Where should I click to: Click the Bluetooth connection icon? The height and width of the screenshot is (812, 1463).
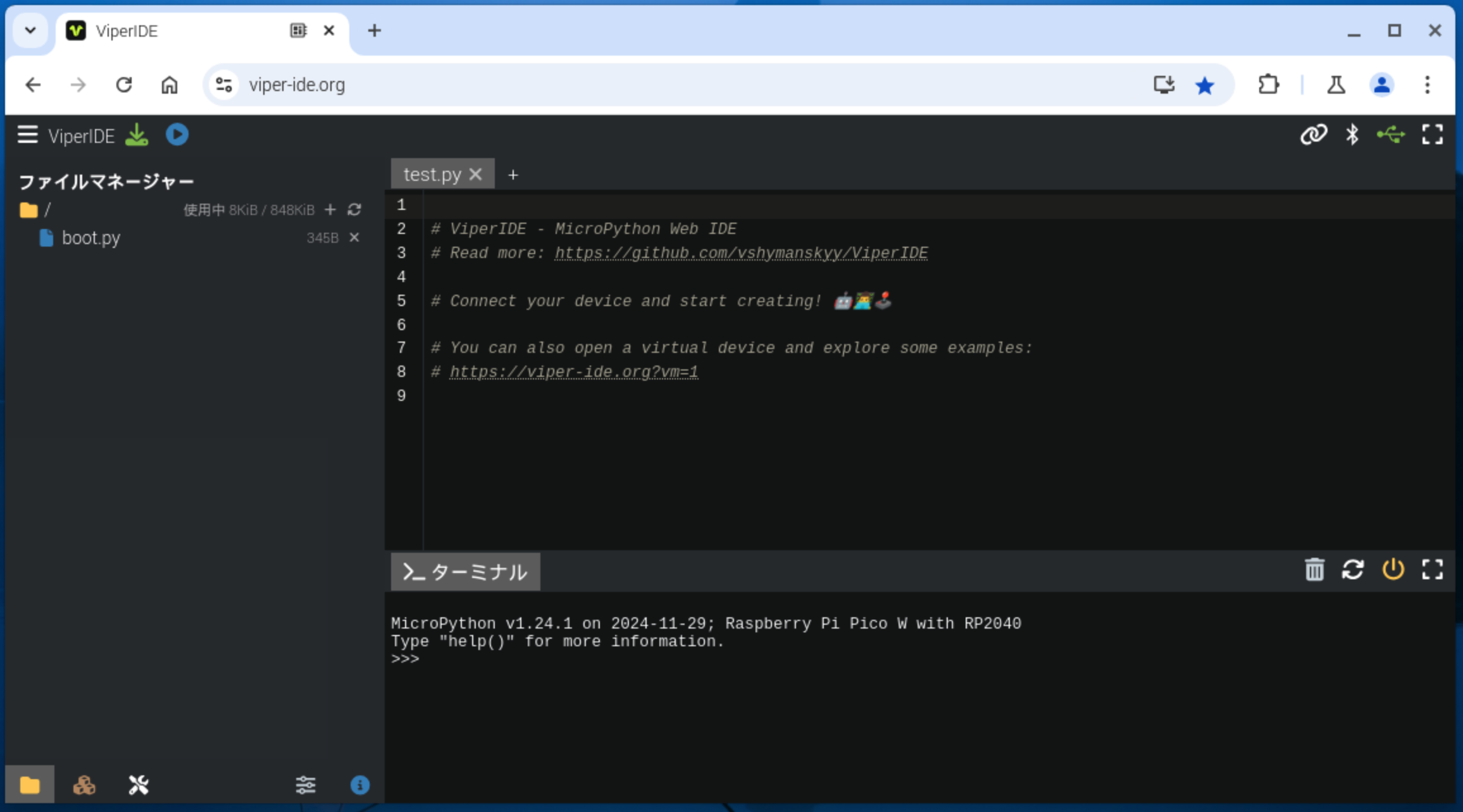click(x=1352, y=135)
